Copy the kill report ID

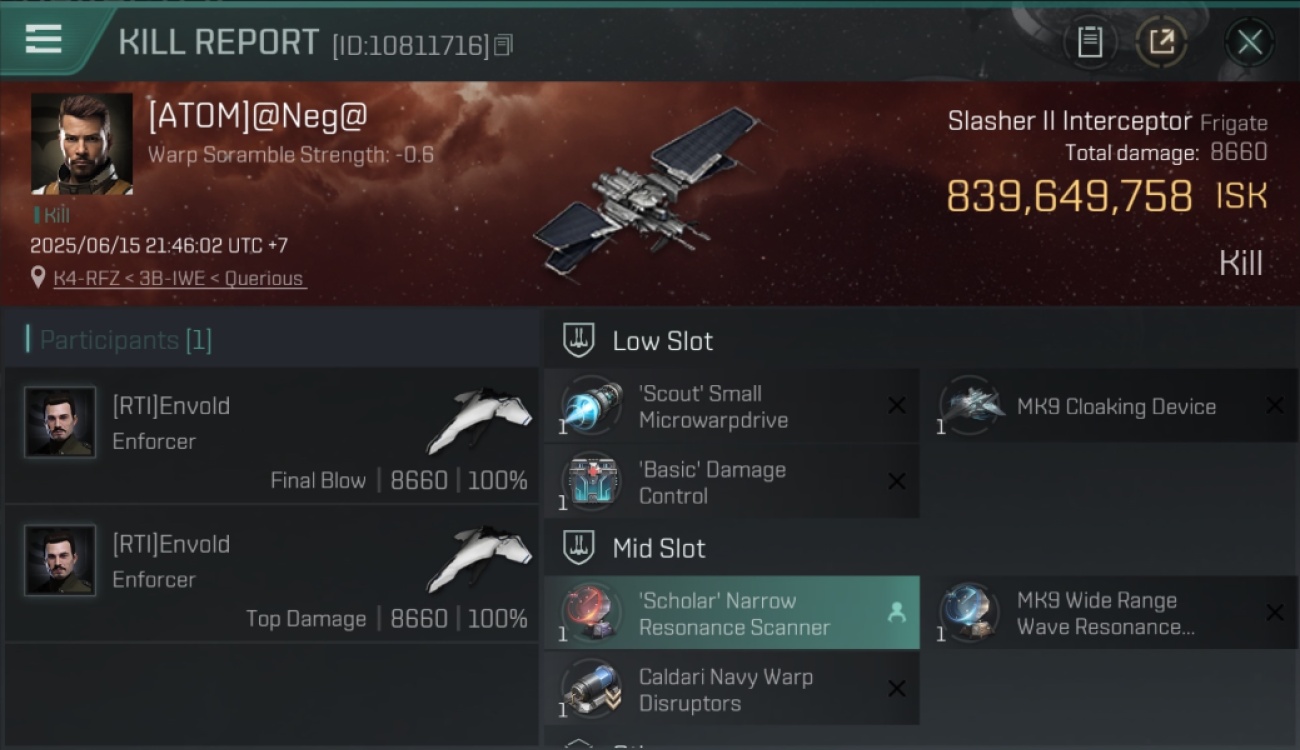[x=504, y=45]
